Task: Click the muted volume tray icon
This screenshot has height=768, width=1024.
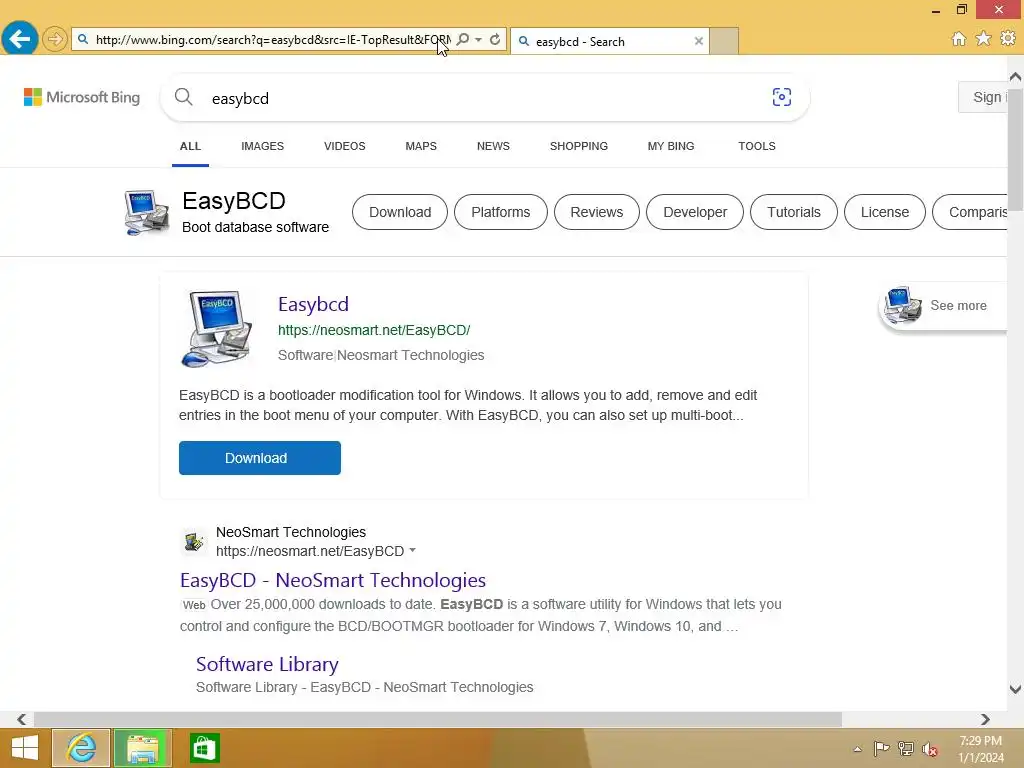Action: (930, 749)
